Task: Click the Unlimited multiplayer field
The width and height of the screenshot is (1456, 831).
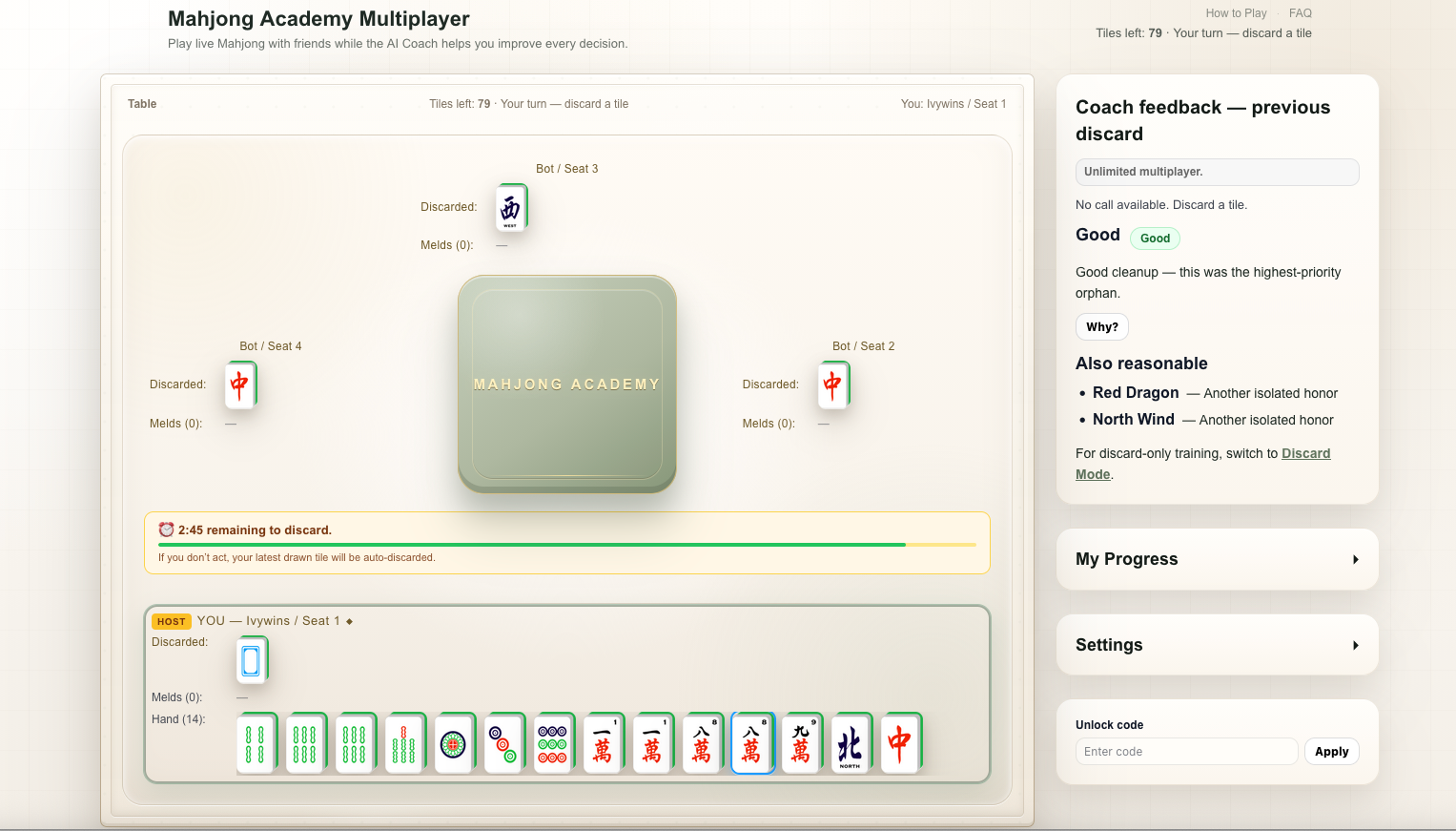Action: [1217, 172]
